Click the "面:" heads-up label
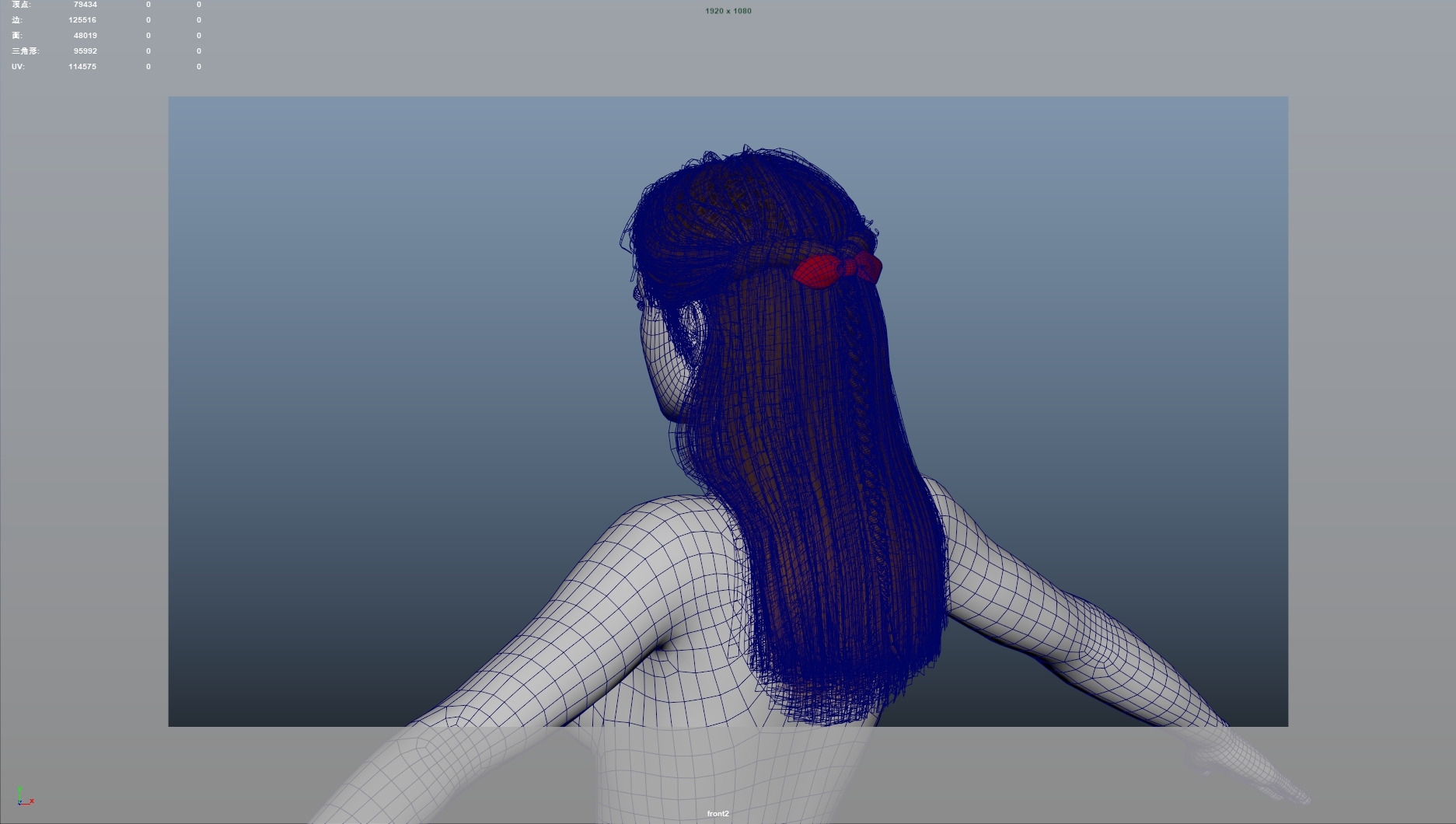This screenshot has height=824, width=1456. [x=17, y=36]
